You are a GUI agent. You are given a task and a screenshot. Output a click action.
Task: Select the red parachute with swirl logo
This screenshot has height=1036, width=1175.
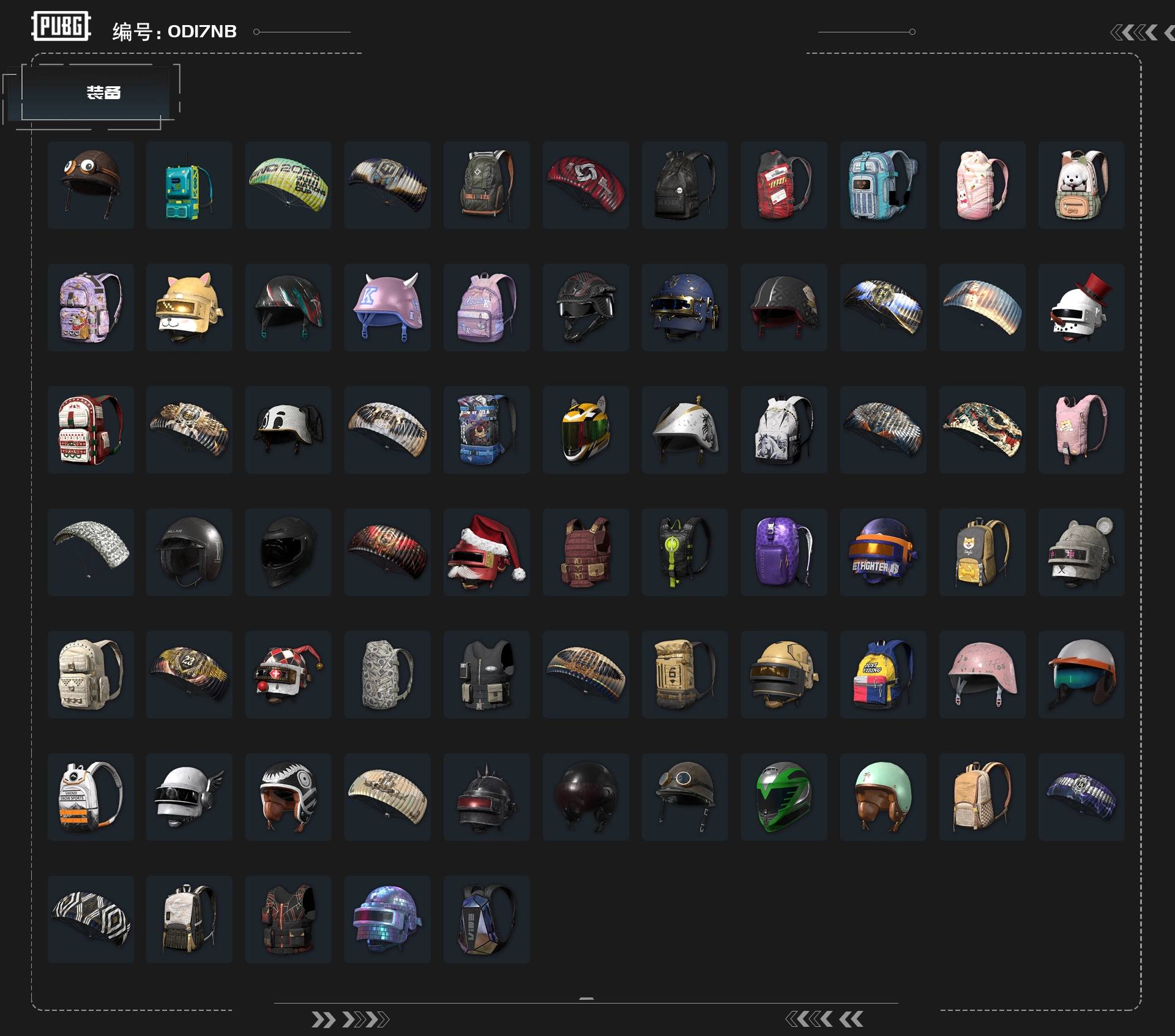(x=586, y=185)
